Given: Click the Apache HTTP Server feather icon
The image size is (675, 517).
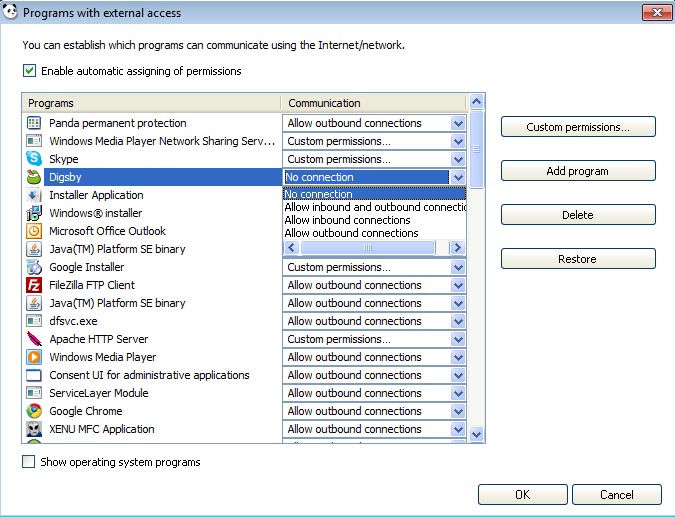Looking at the screenshot, I should (x=34, y=339).
